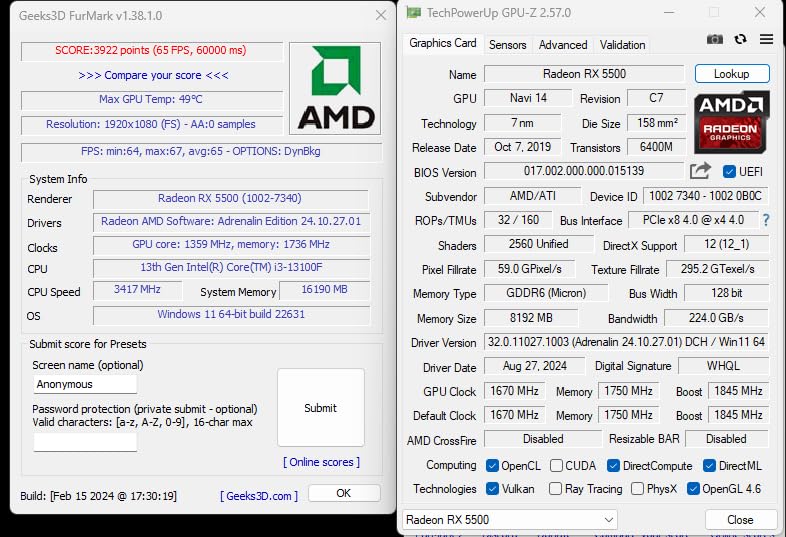The height and width of the screenshot is (537, 786).
Task: Click the System Memory 16190 MB value
Action: coord(324,289)
